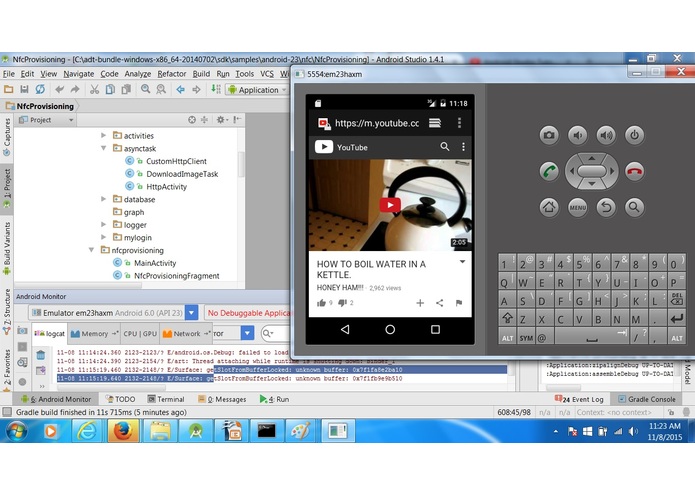Flag the video as inappropriate
The width and height of the screenshot is (695, 494).
pyautogui.click(x=459, y=303)
